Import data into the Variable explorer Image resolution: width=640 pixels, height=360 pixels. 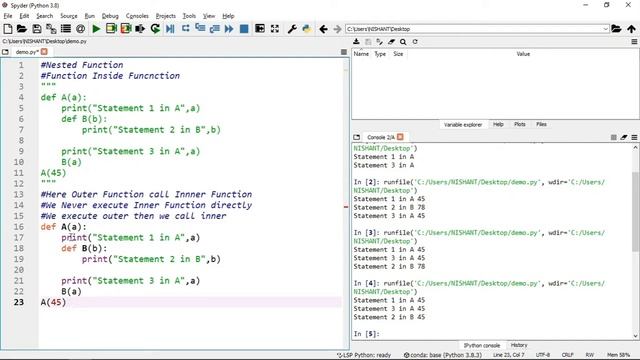(x=356, y=42)
